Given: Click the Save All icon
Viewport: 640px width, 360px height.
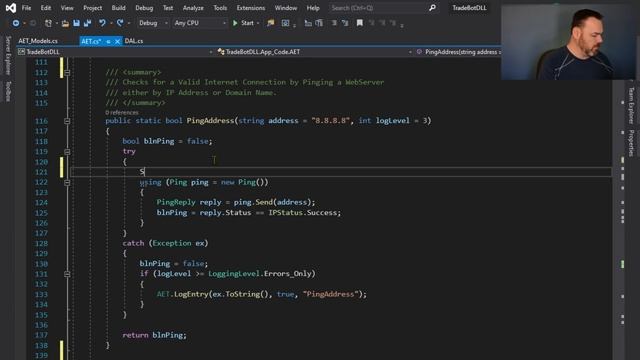Looking at the screenshot, I should (x=87, y=23).
